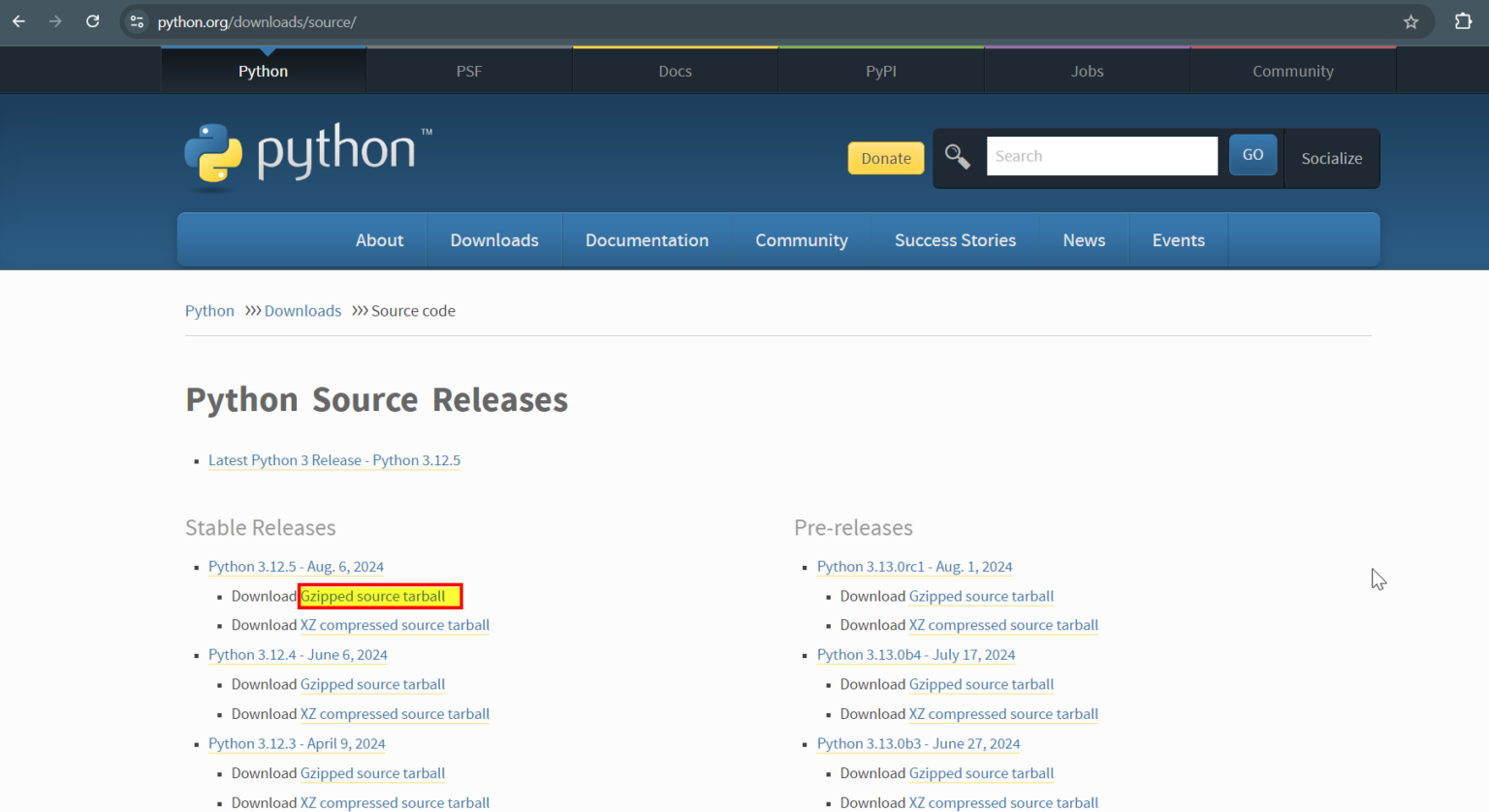Submit search with the GO button
Viewport: 1489px width, 812px height.
pos(1252,155)
